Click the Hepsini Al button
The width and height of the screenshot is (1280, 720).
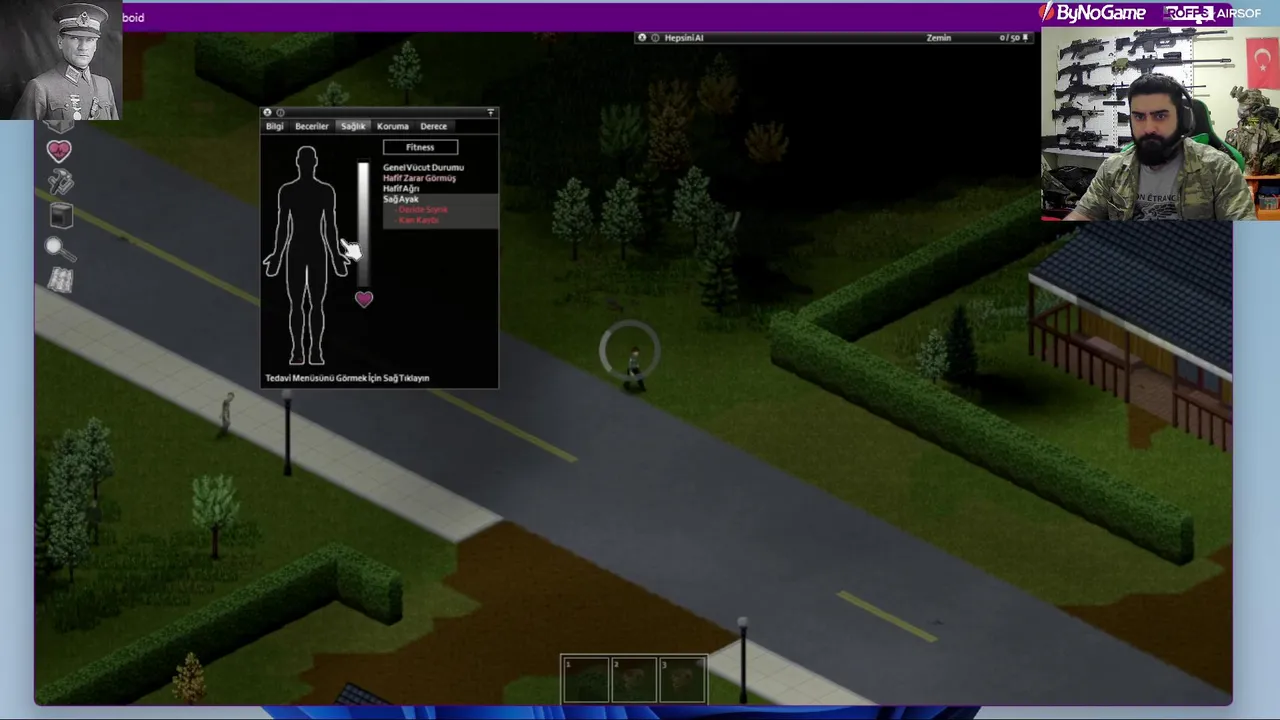(x=684, y=38)
